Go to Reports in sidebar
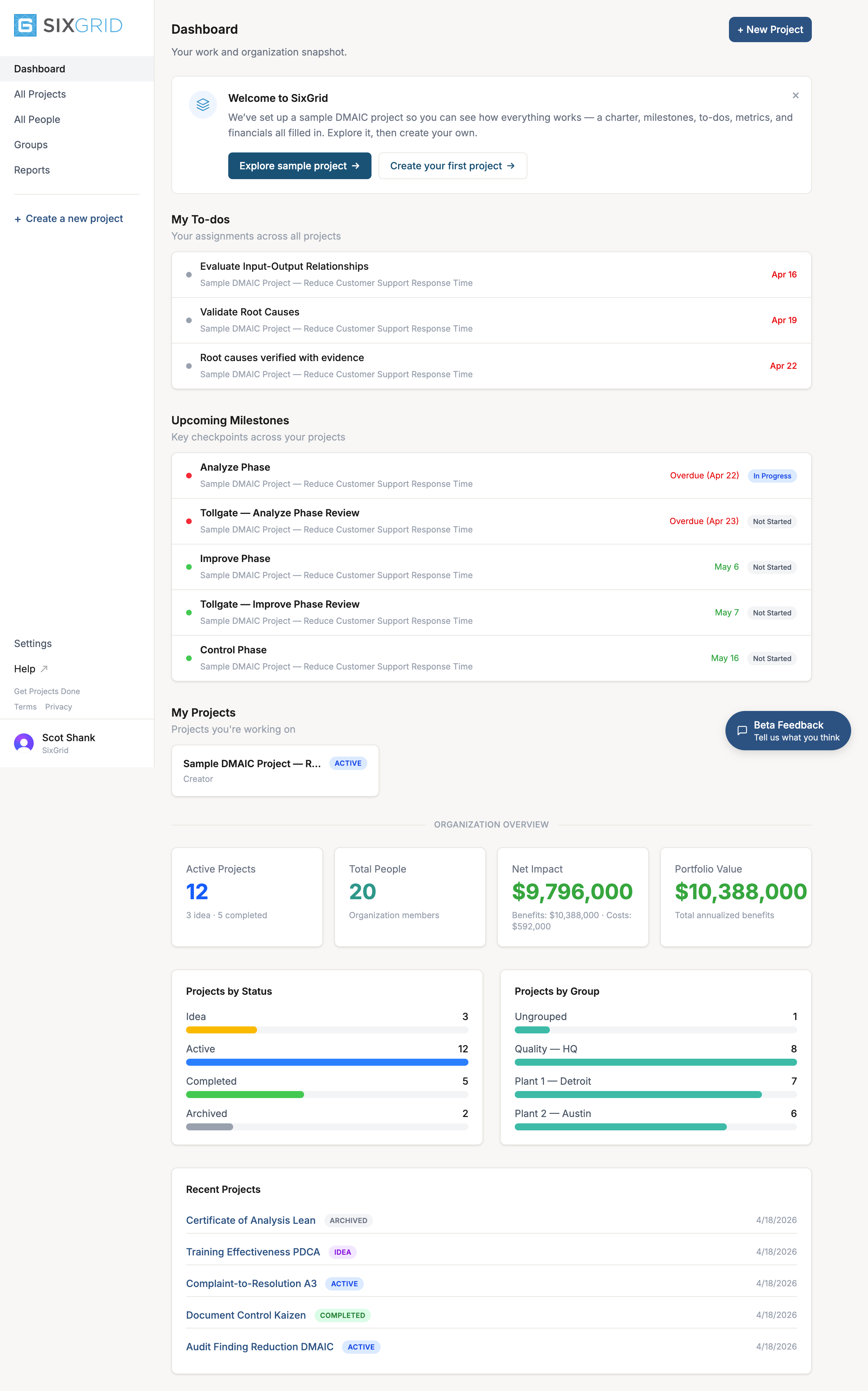Viewport: 868px width, 1391px height. 32,170
